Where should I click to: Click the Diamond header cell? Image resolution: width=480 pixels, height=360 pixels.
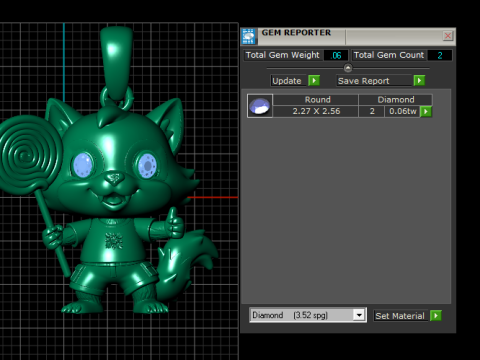(x=396, y=100)
